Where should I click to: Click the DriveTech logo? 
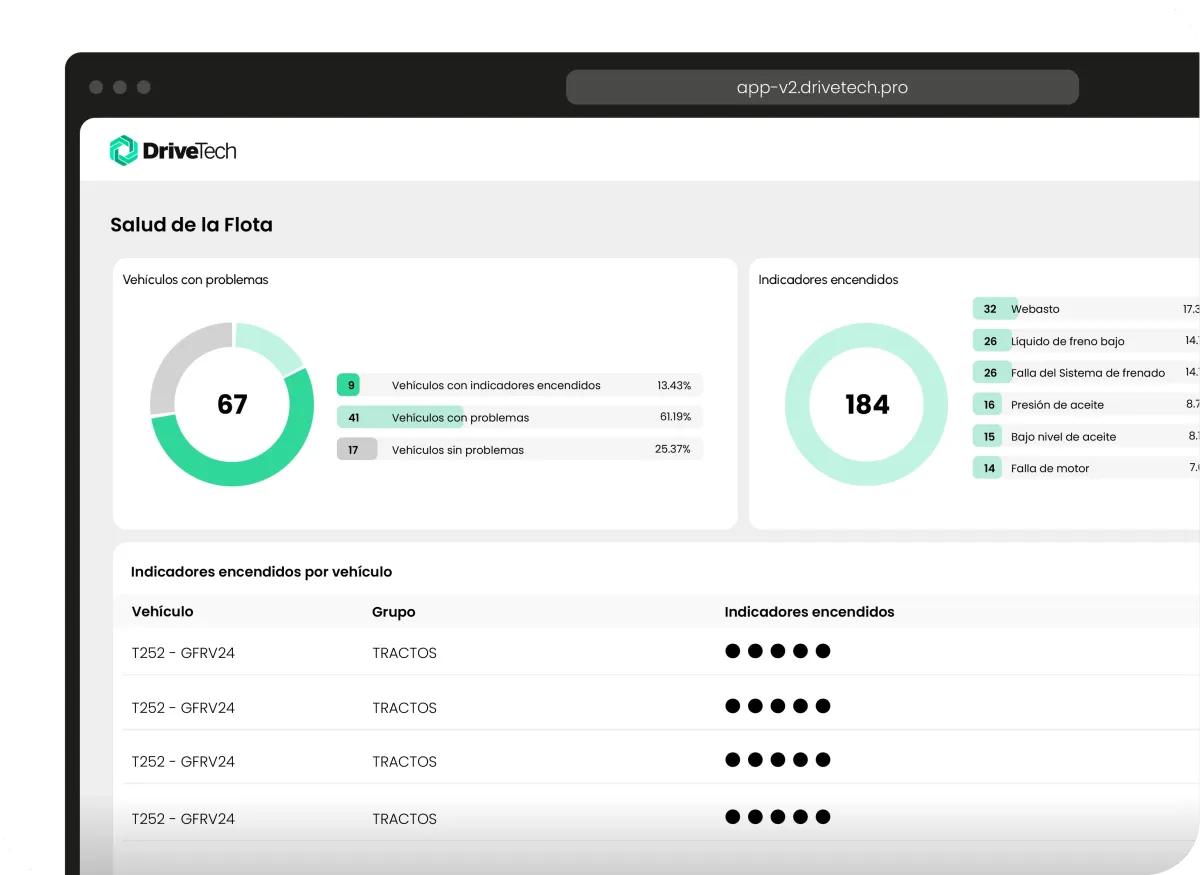[173, 151]
